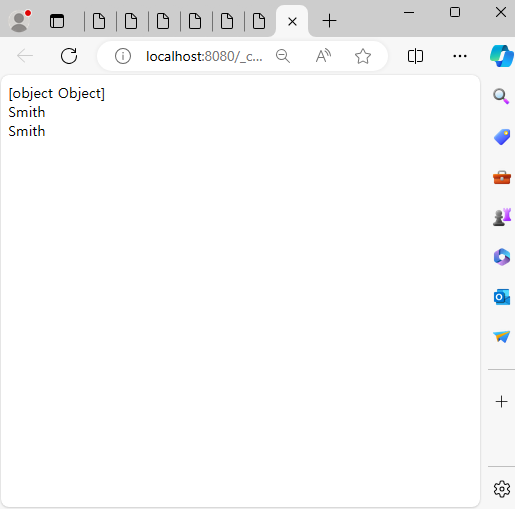Click the second Smith line
This screenshot has height=509, width=515.
pos(27,131)
